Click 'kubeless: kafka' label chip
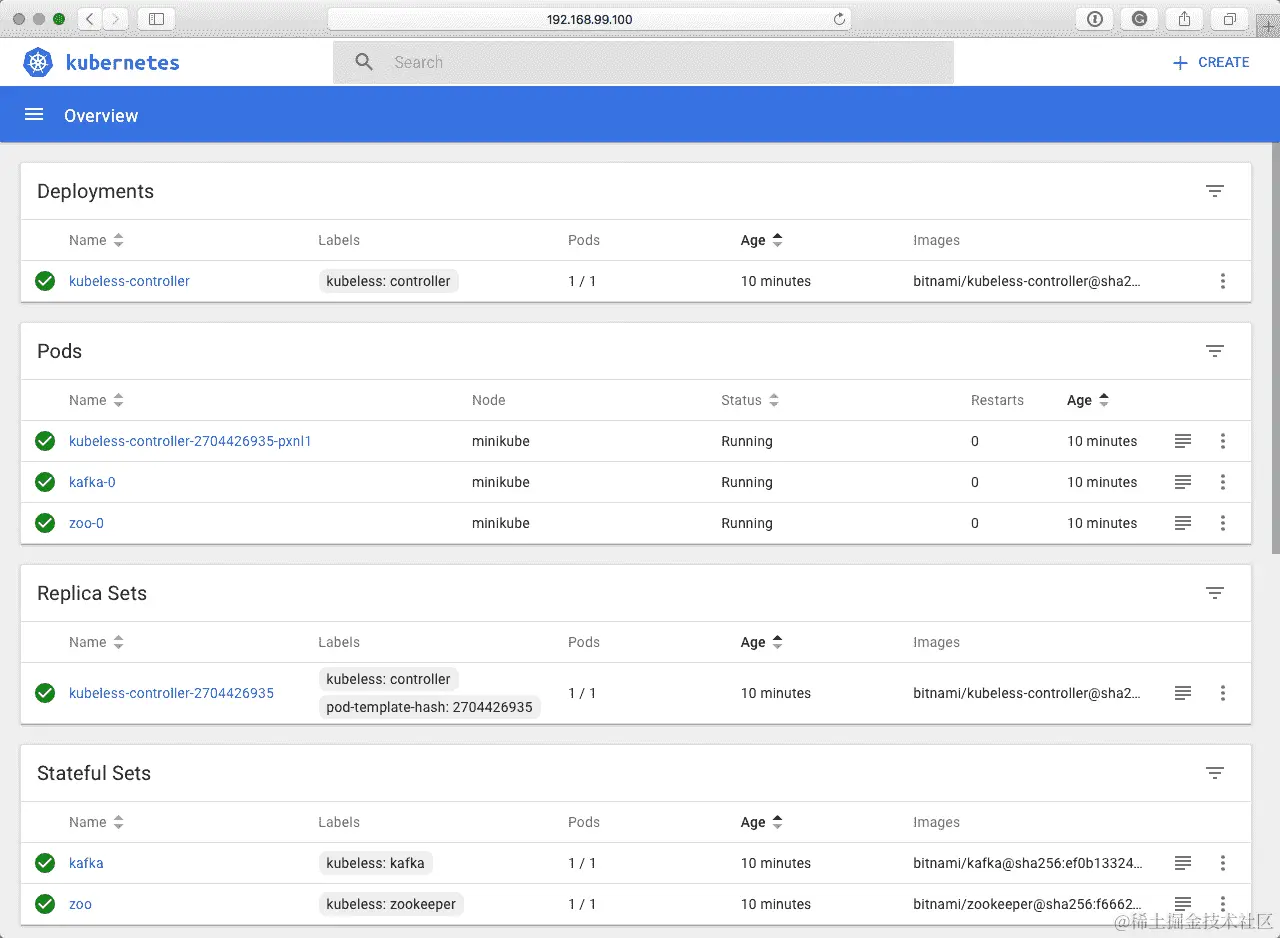The height and width of the screenshot is (938, 1280). point(375,863)
